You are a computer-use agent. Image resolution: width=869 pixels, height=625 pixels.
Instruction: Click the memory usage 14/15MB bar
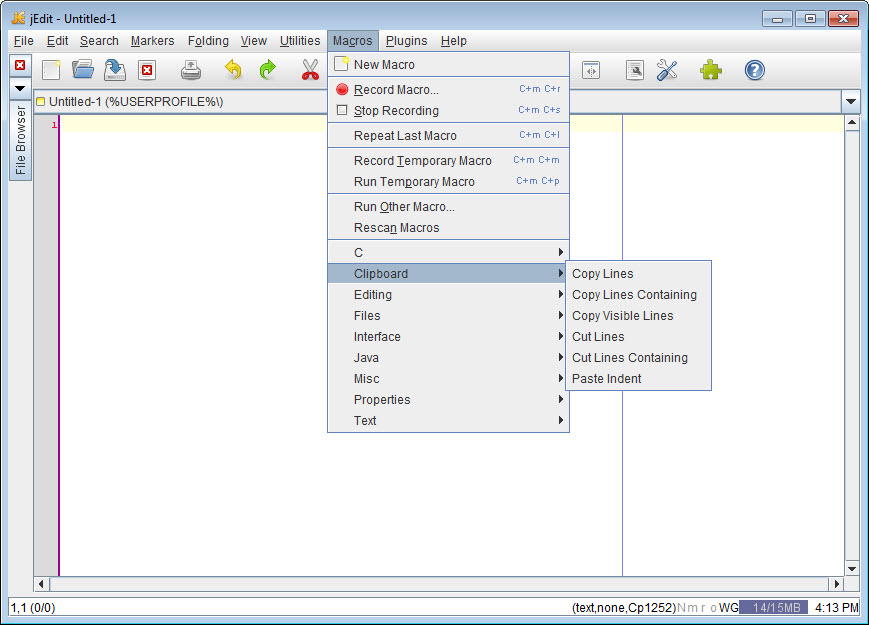773,608
